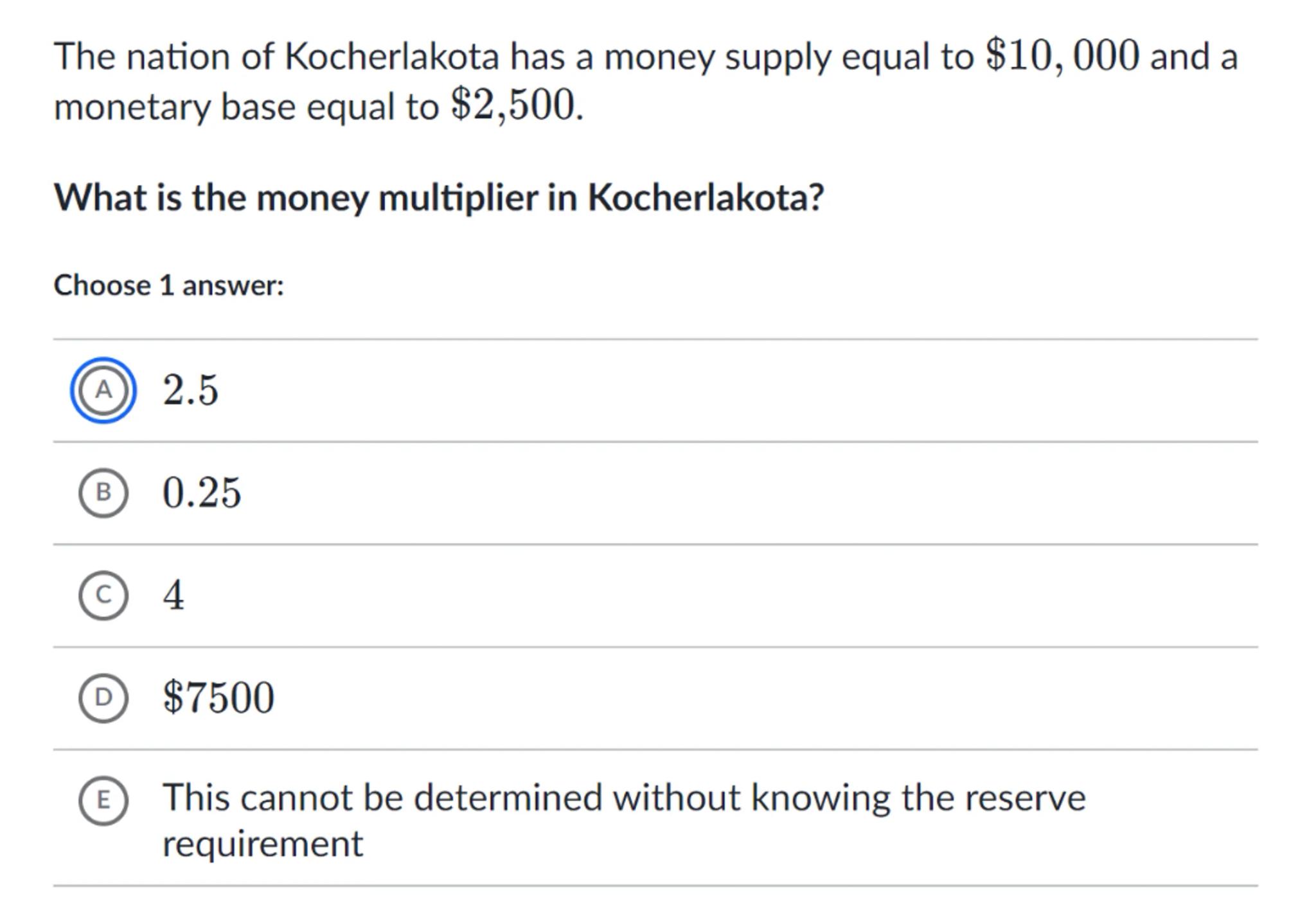Click the "$7500" answer text

pos(218,698)
